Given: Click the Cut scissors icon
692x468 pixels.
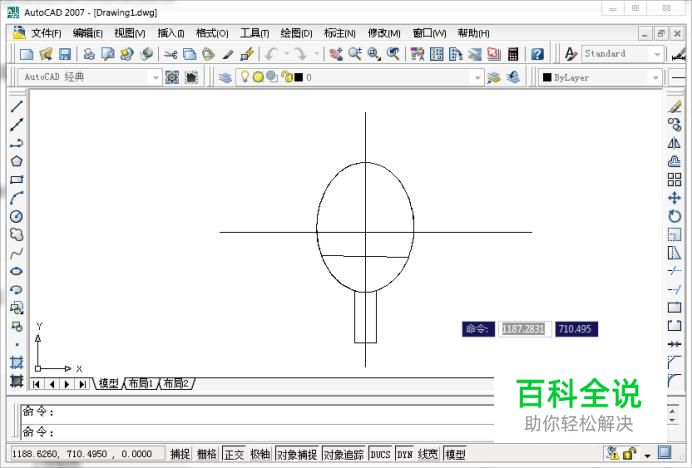Looking at the screenshot, I should [x=170, y=54].
